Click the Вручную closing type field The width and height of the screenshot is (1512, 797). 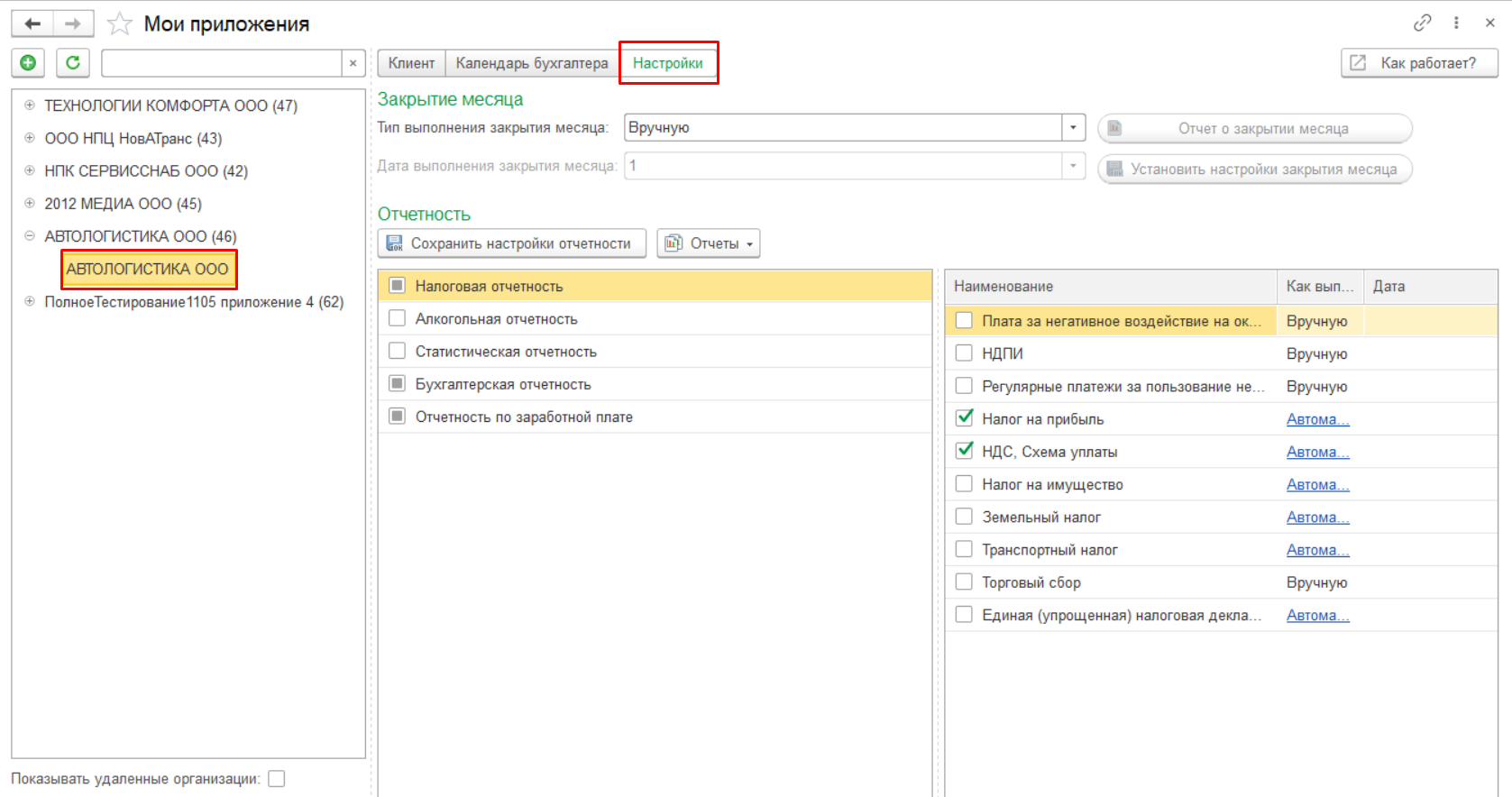coord(843,128)
